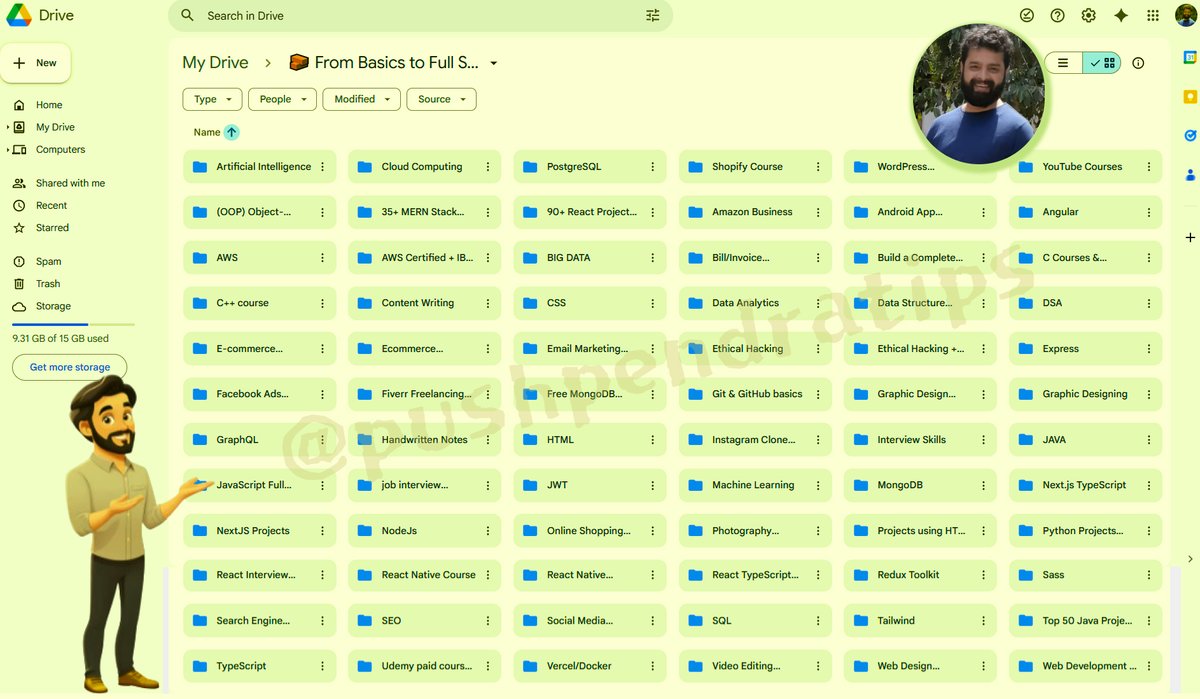Click the New button

[x=36, y=63]
